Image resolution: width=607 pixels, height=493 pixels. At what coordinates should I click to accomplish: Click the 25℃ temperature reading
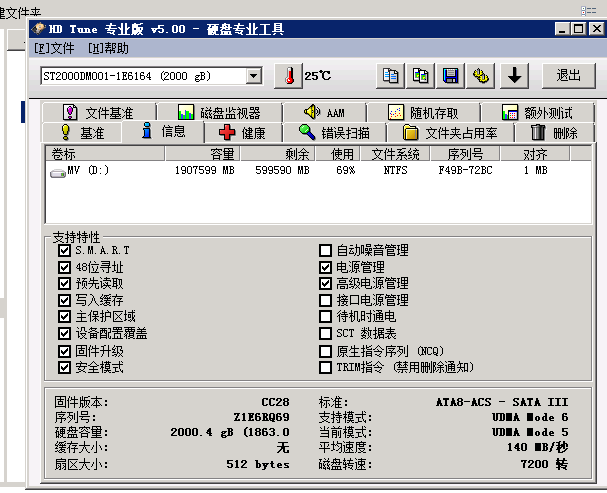pyautogui.click(x=317, y=76)
